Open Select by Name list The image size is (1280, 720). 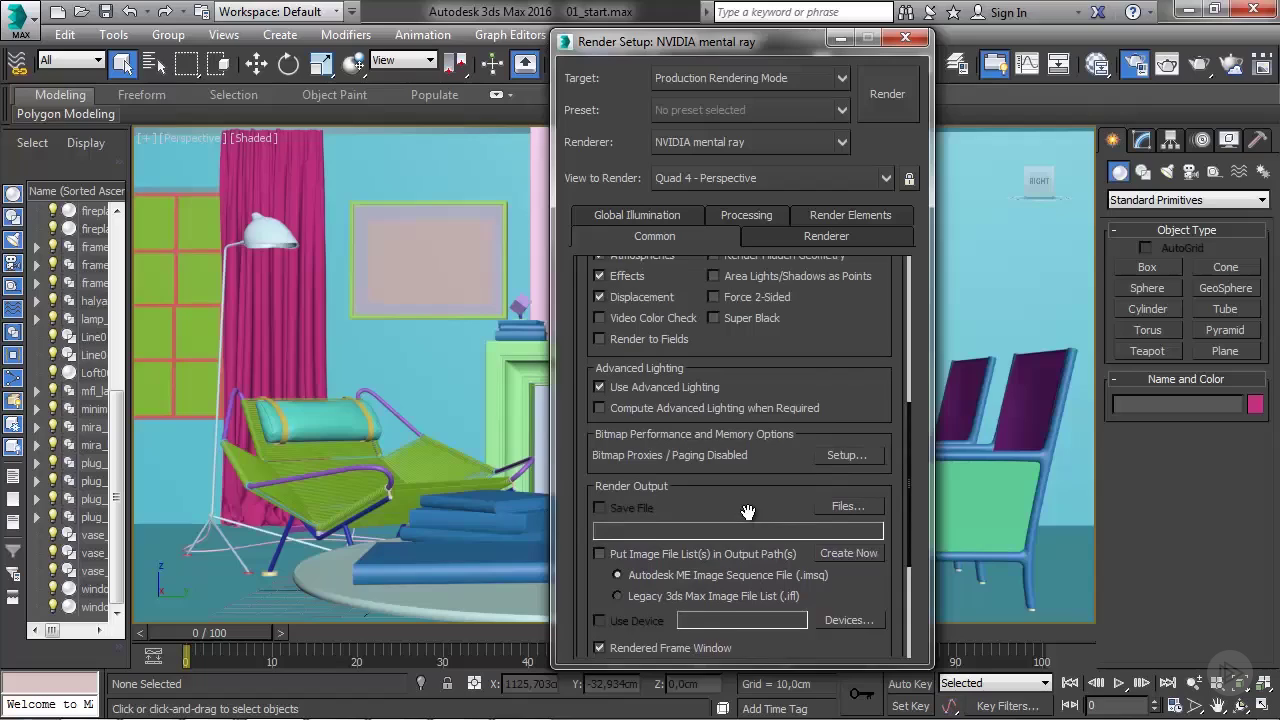tap(154, 64)
